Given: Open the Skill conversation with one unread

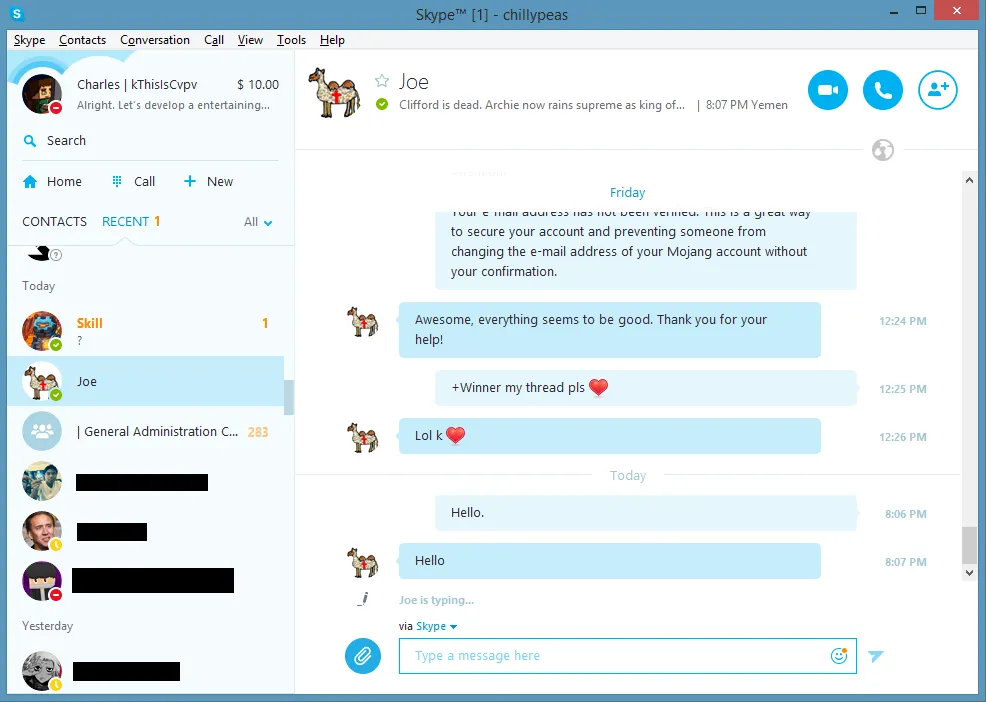Looking at the screenshot, I should [x=145, y=331].
